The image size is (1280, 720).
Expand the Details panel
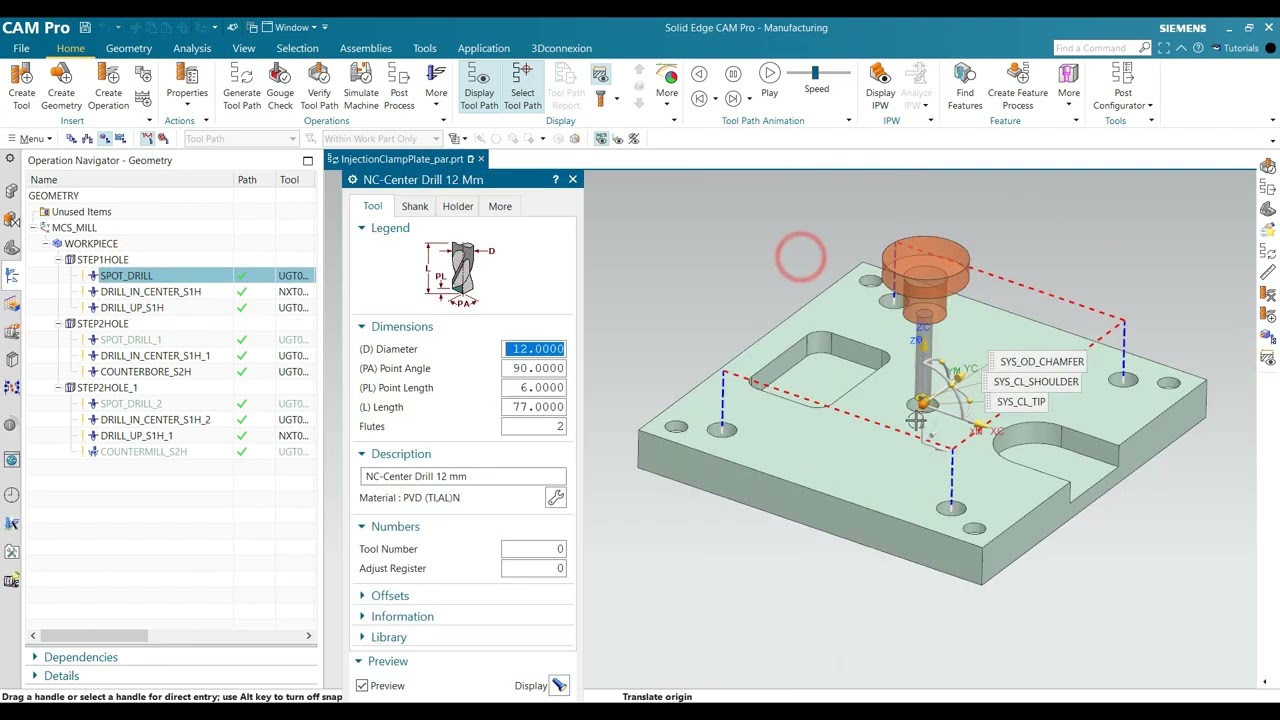point(35,676)
